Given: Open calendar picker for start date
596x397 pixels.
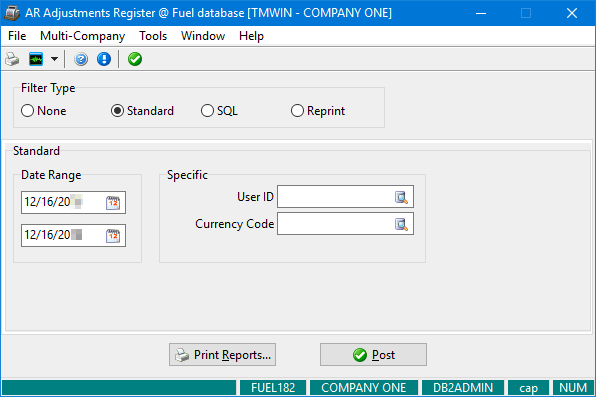Looking at the screenshot, I should (113, 203).
